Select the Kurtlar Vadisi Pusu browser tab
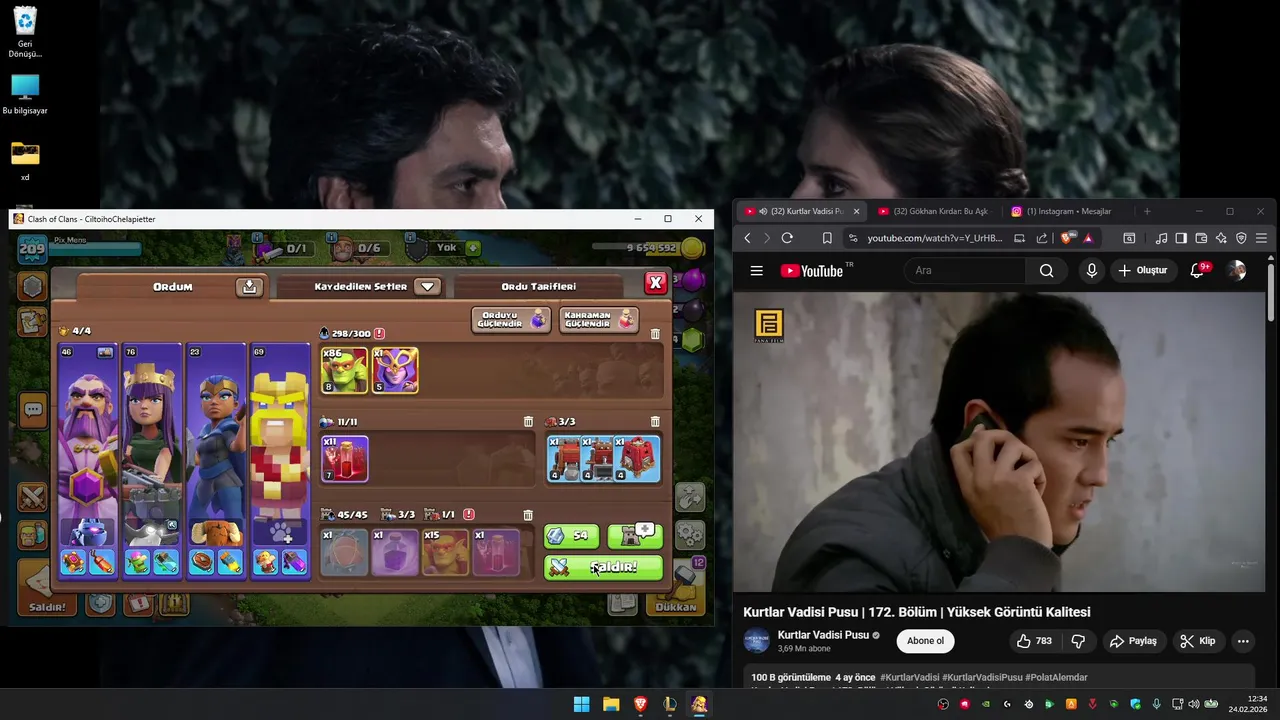The height and width of the screenshot is (720, 1280). coord(800,211)
